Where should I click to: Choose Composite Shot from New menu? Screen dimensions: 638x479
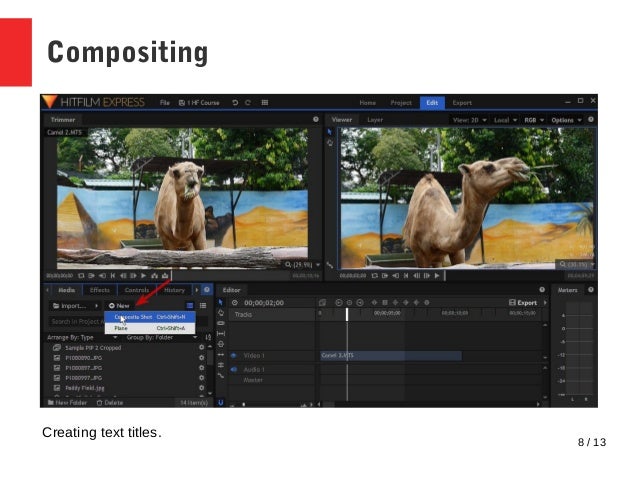pos(150,317)
